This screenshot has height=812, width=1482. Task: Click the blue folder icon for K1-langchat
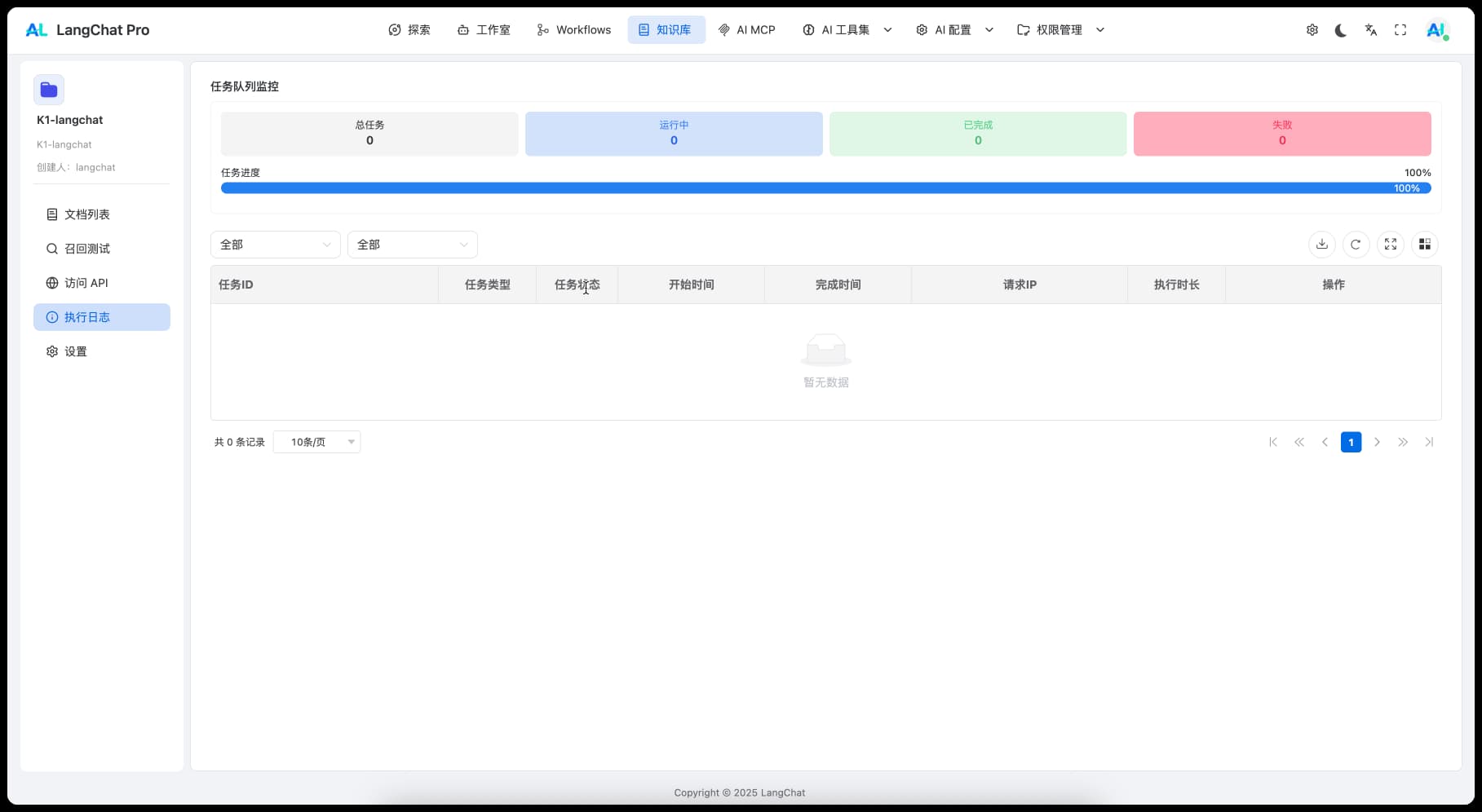coord(49,90)
